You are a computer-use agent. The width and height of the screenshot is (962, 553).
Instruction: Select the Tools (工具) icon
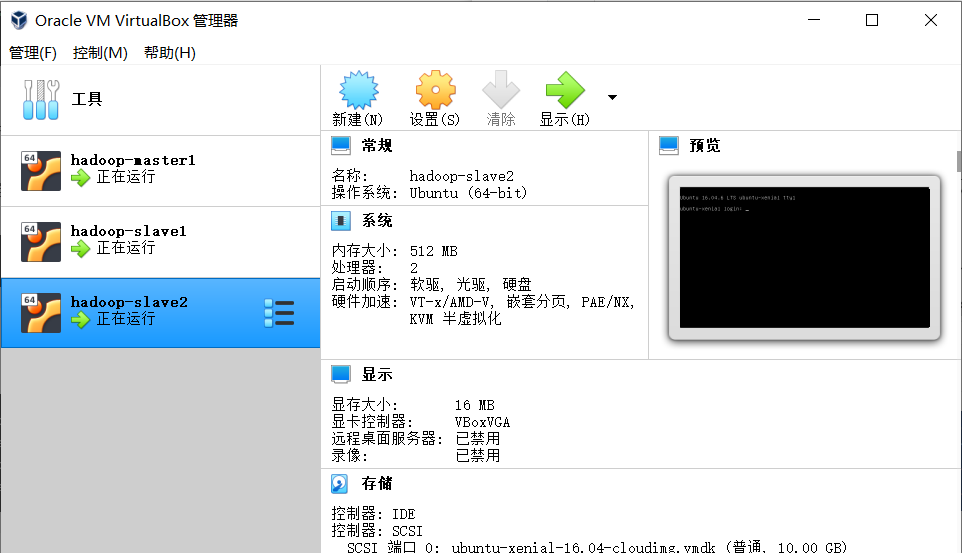pos(40,99)
